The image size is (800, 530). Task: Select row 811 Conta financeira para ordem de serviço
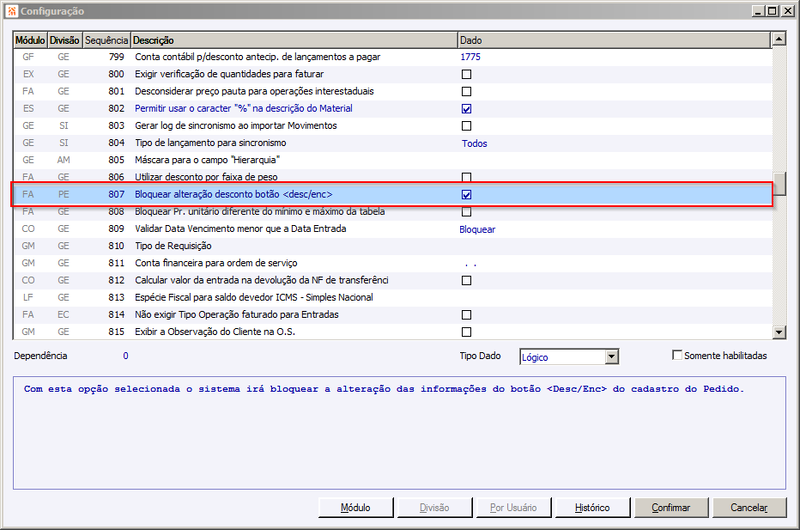point(392,263)
